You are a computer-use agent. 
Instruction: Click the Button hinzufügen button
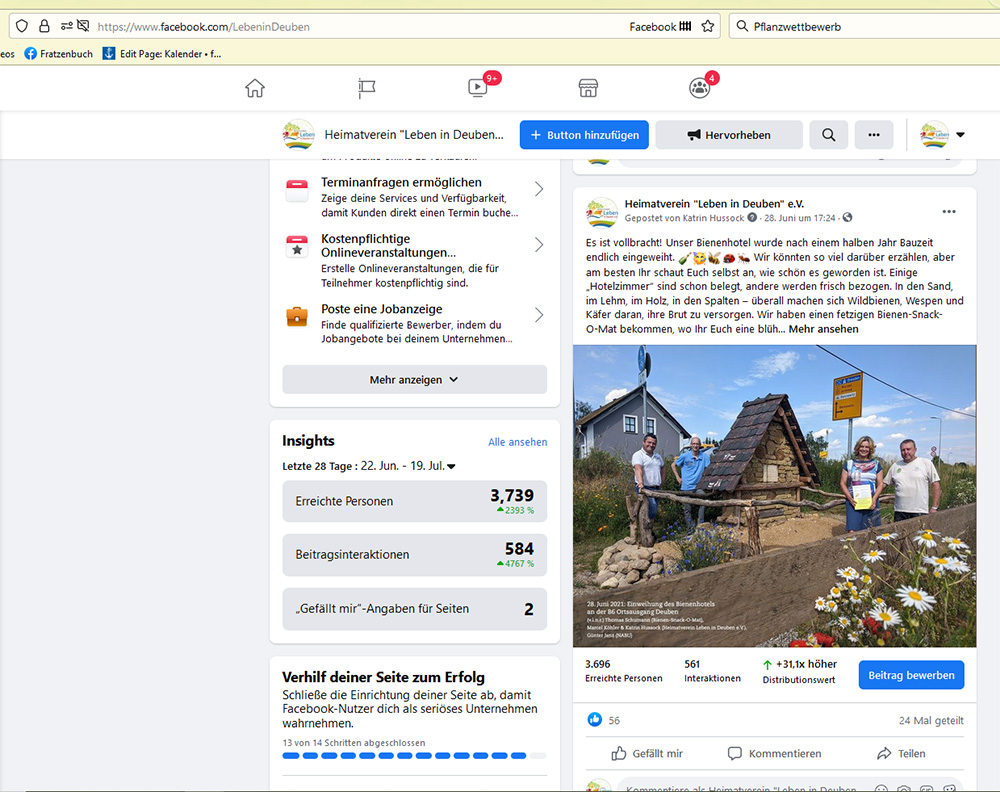pos(584,135)
